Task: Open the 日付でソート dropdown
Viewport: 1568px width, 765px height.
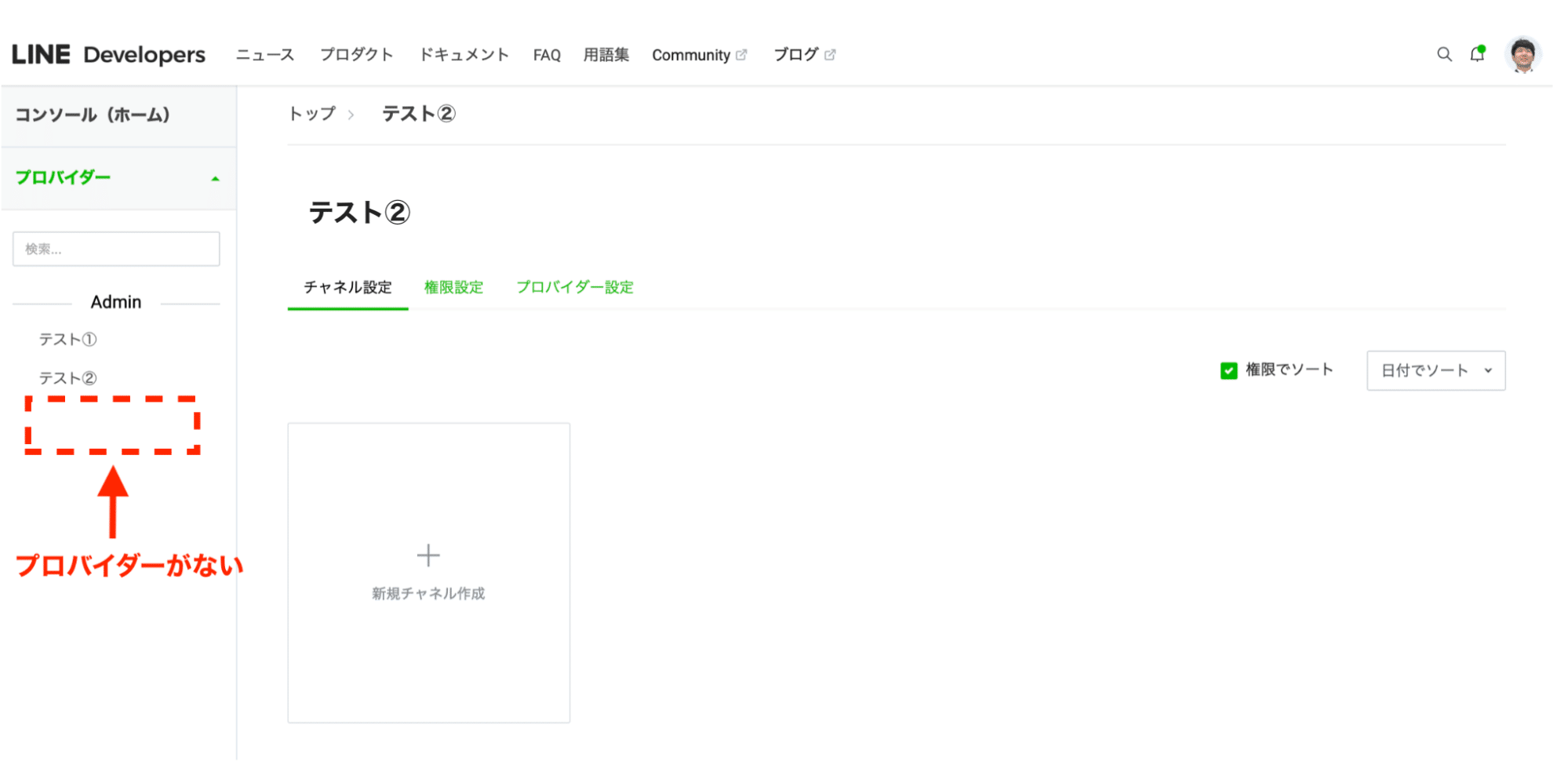Action: tap(1435, 370)
